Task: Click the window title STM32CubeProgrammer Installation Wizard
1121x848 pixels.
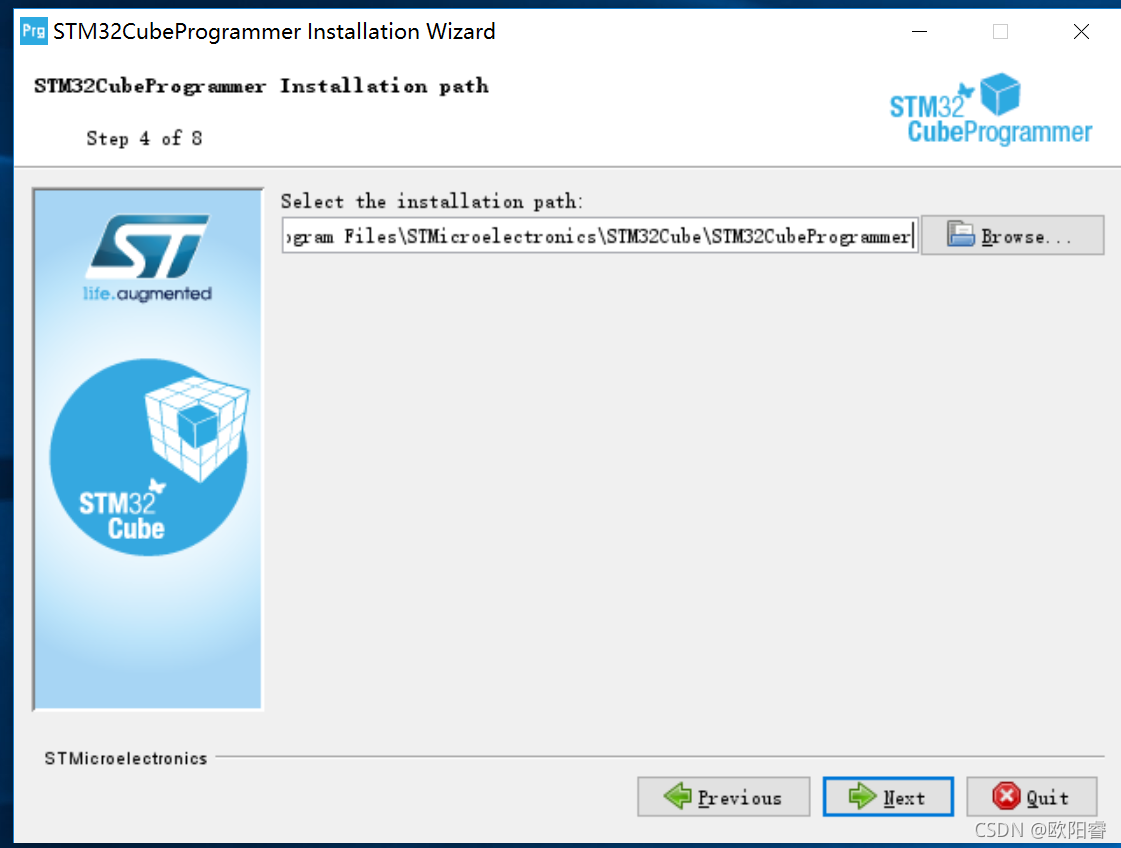Action: tap(274, 31)
